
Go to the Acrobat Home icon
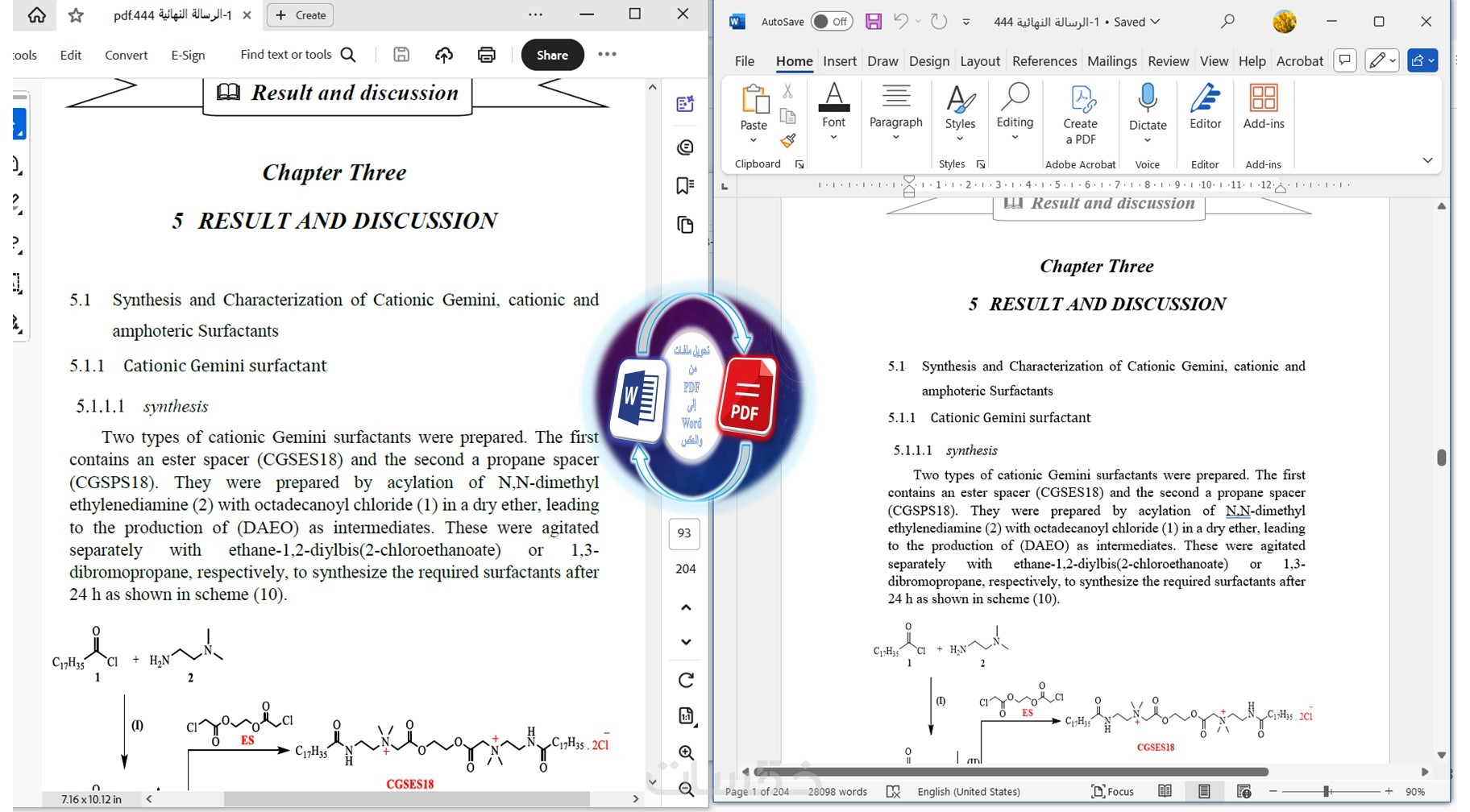coord(36,14)
